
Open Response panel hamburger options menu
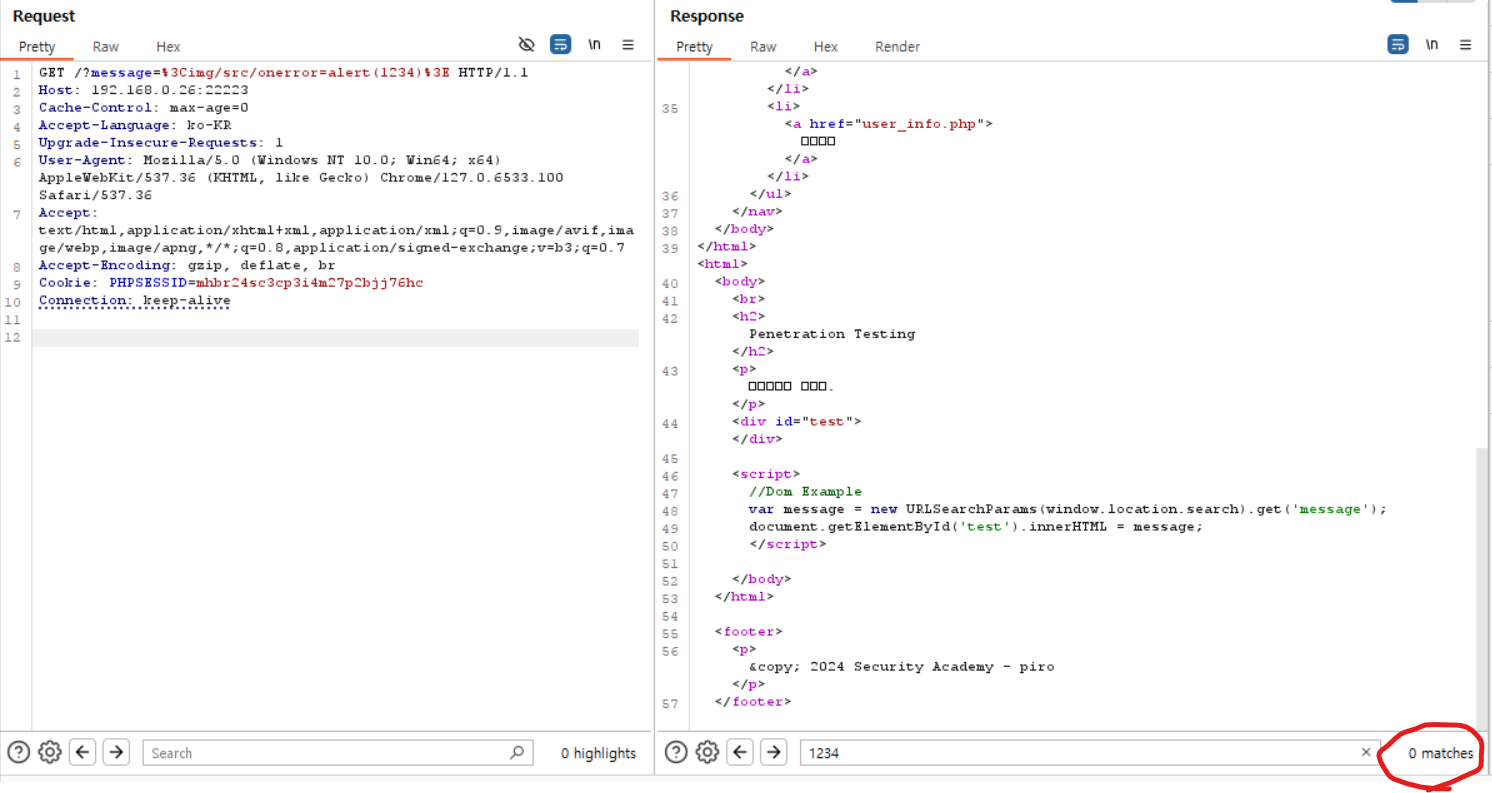click(1466, 44)
